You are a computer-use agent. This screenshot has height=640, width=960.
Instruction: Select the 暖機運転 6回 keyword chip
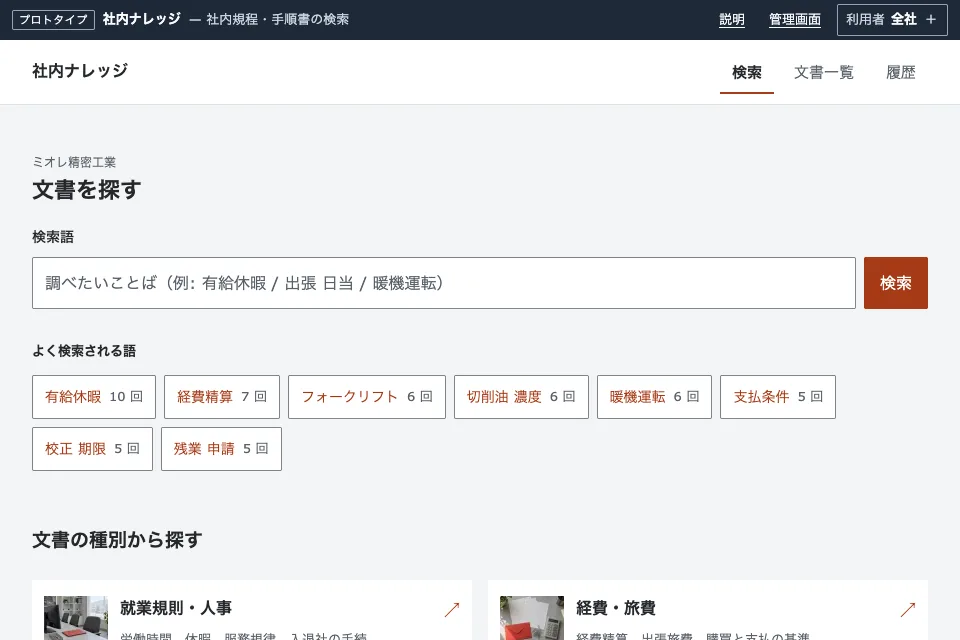pos(654,397)
